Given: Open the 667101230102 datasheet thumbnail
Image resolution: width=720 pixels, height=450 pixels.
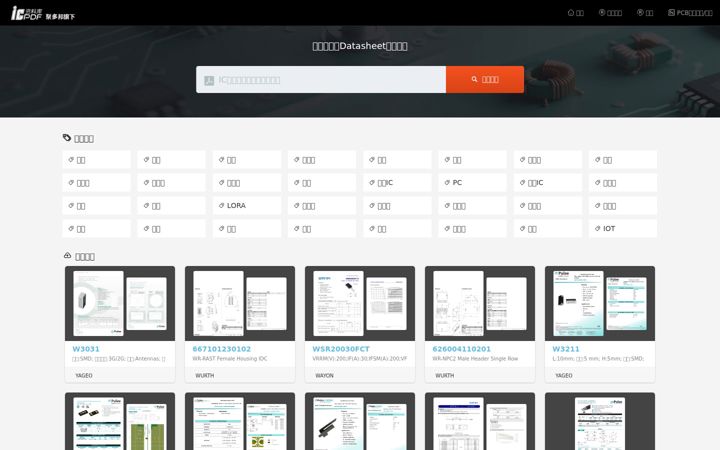Looking at the screenshot, I should [x=240, y=304].
